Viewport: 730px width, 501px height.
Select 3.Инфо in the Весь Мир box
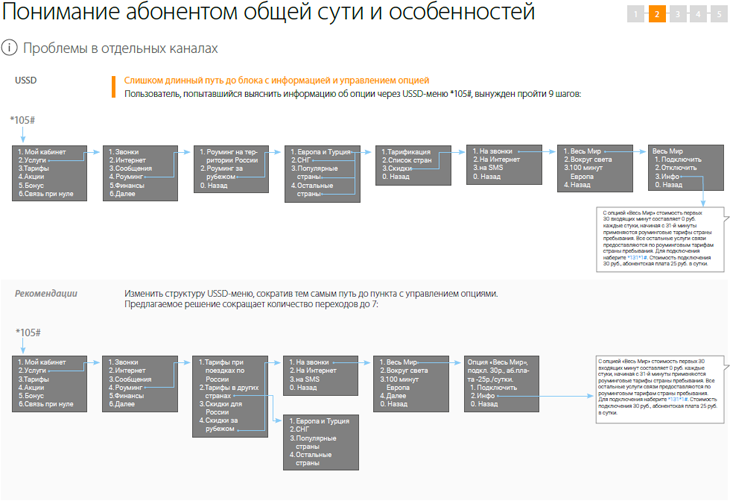coord(667,176)
